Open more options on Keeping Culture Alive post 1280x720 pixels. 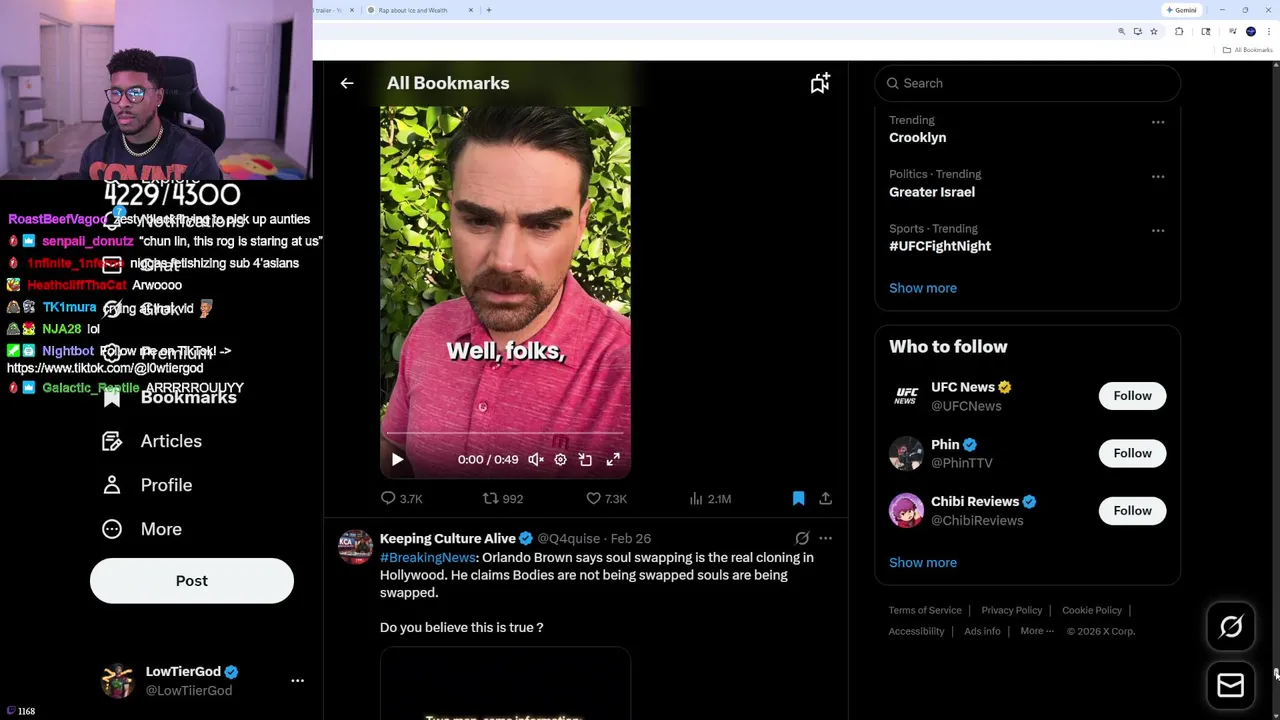point(825,538)
